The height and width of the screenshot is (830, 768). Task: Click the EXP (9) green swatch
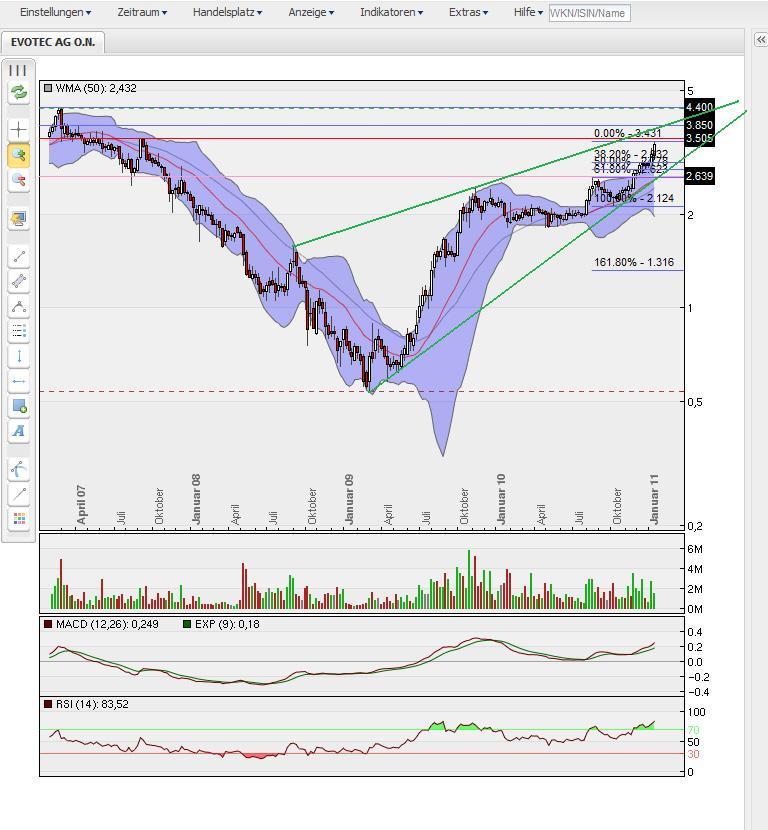[186, 625]
